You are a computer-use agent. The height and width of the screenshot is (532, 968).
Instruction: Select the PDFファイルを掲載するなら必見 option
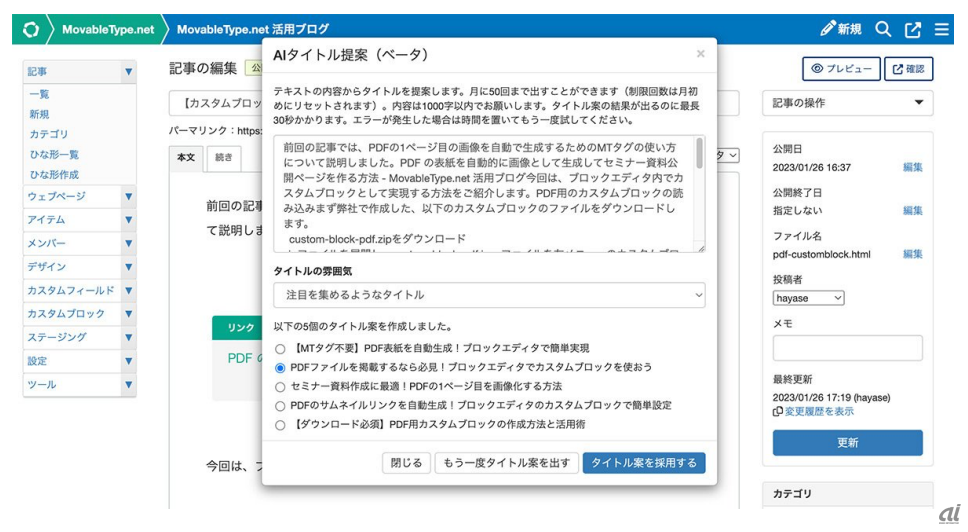pyautogui.click(x=280, y=368)
